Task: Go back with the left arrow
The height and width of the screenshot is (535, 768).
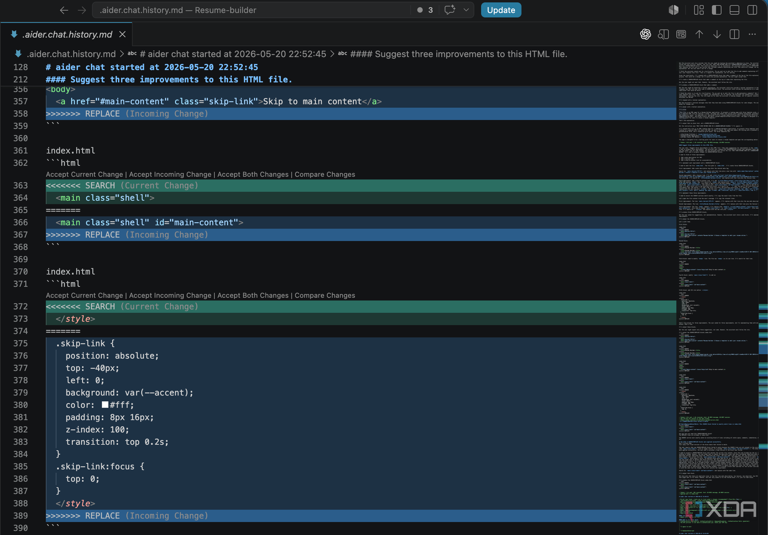Action: [x=64, y=10]
